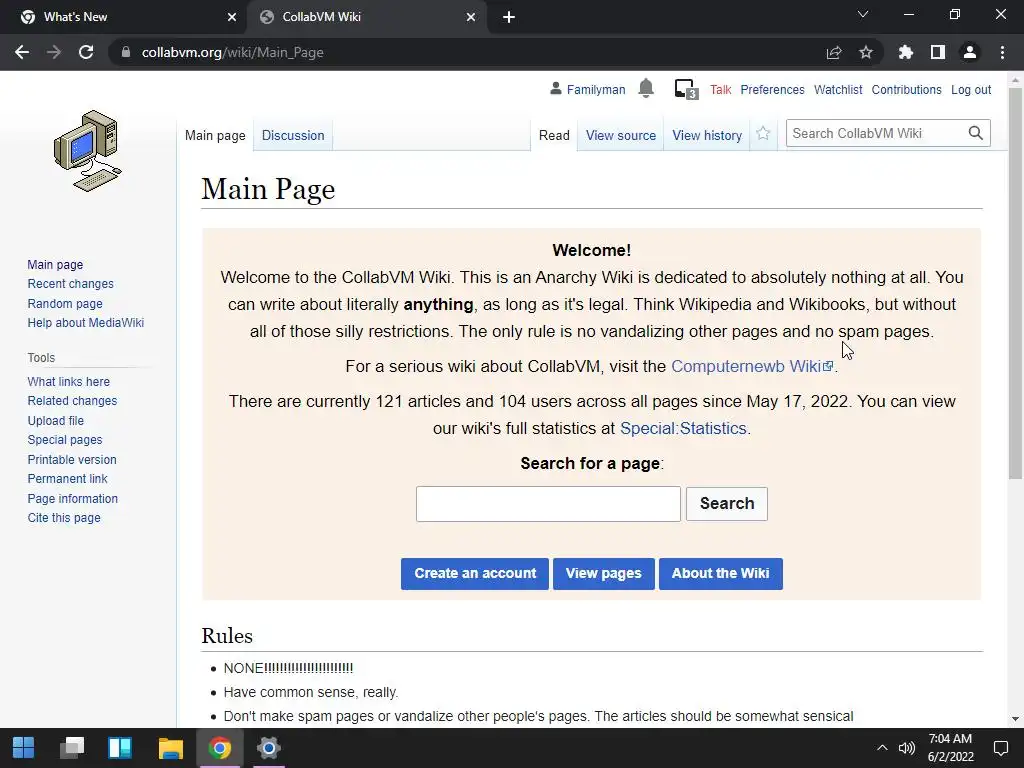
Task: Select the Read tab
Action: [x=554, y=135]
